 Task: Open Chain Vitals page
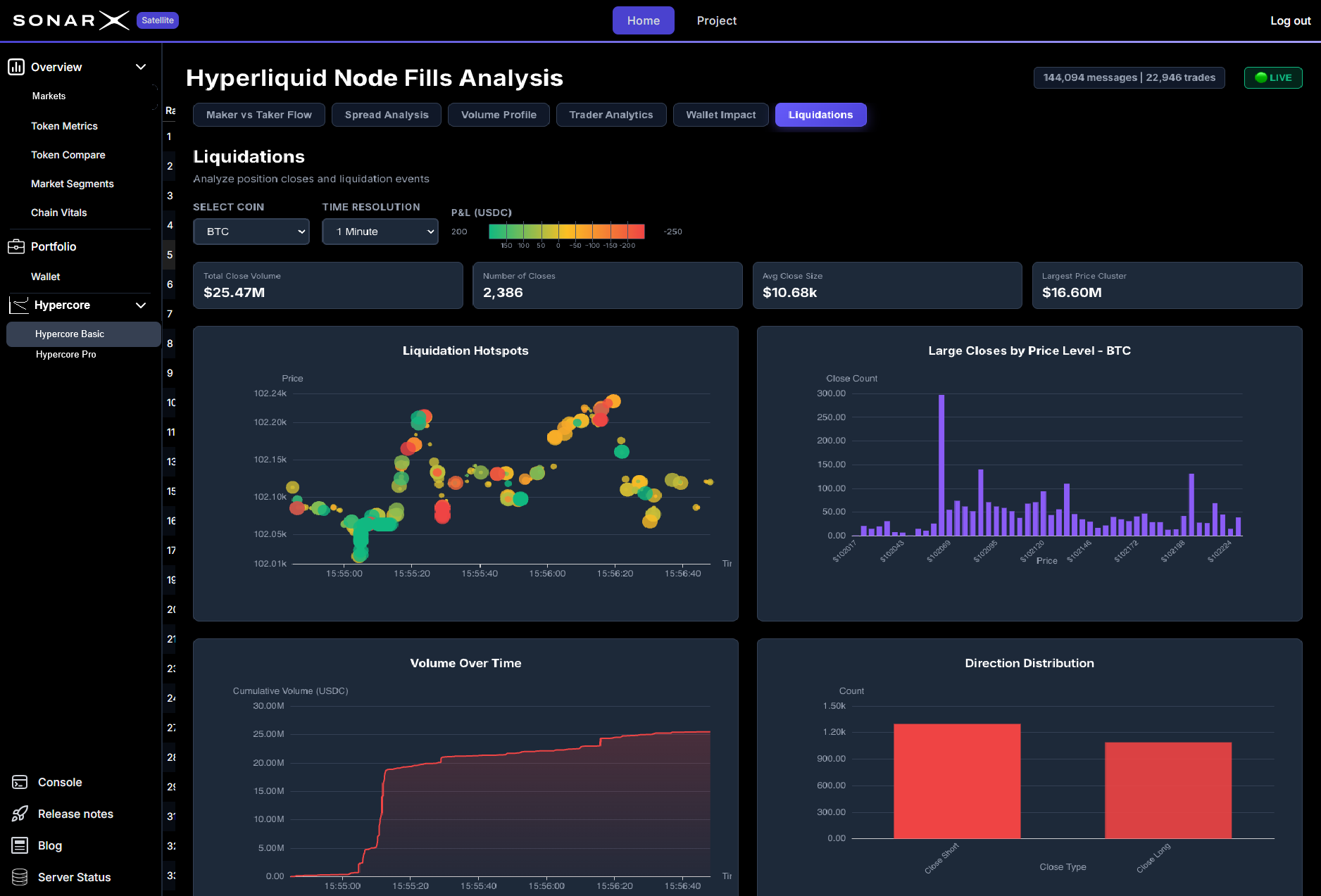click(59, 213)
